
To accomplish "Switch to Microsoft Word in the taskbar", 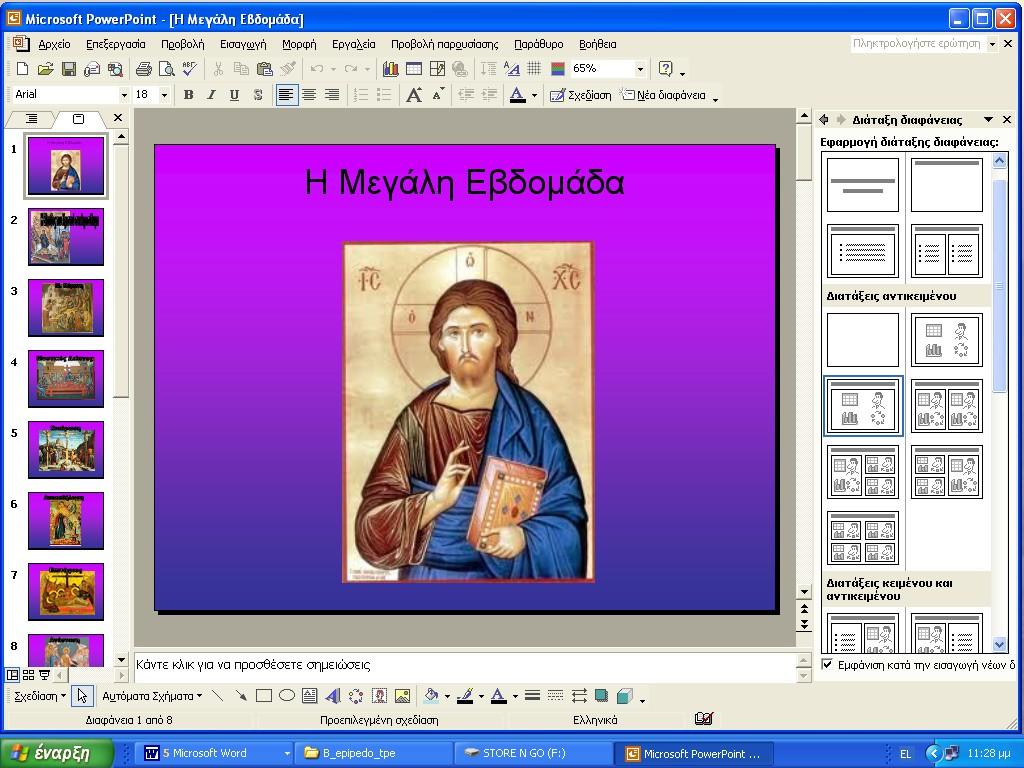I will 212,753.
